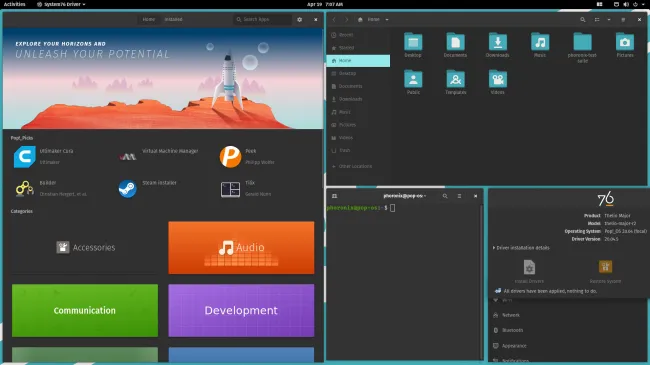Viewport: 650px width, 365px height.
Task: Open the phoronix-test-suite folder
Action: [582, 42]
